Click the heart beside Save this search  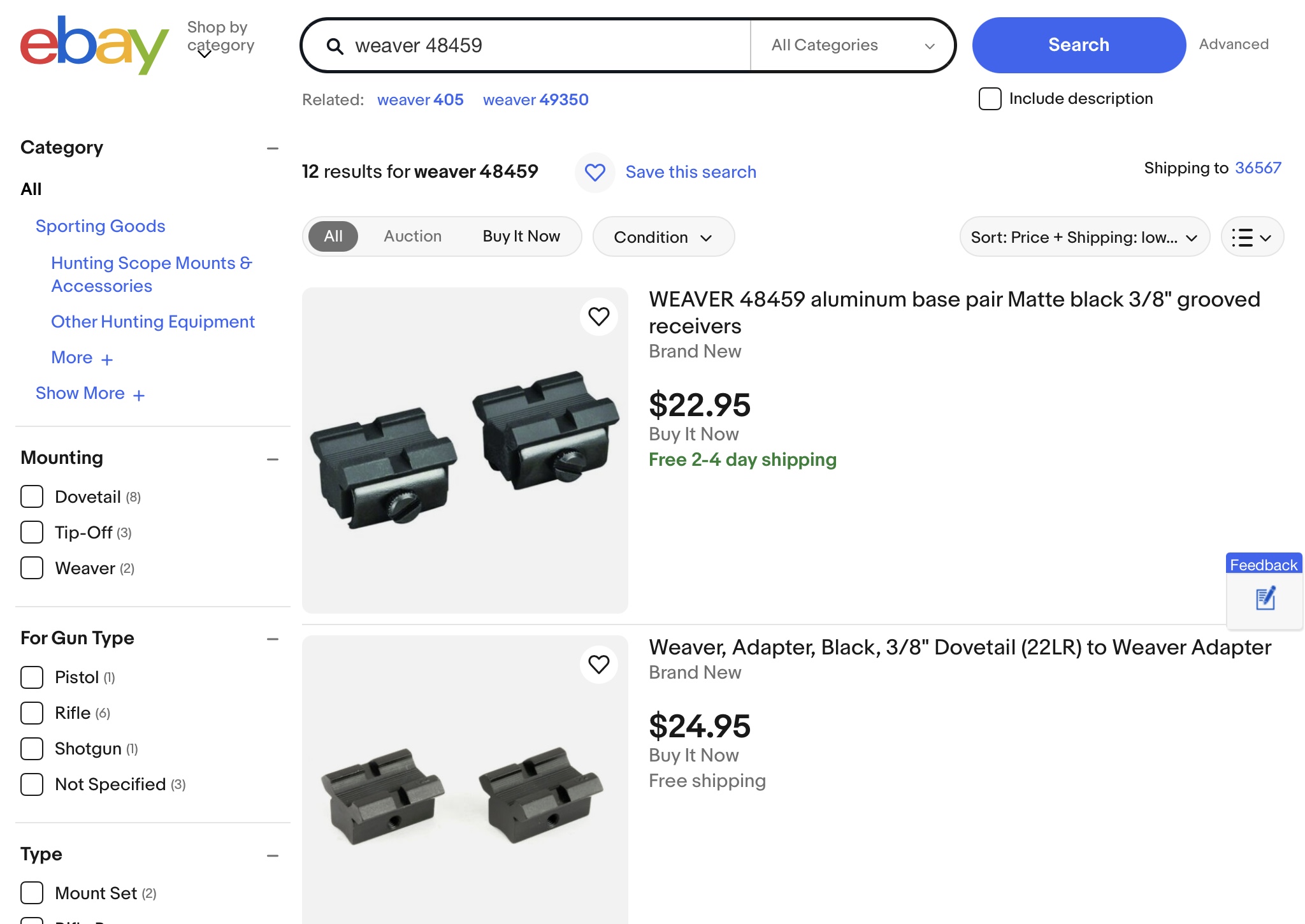point(595,172)
